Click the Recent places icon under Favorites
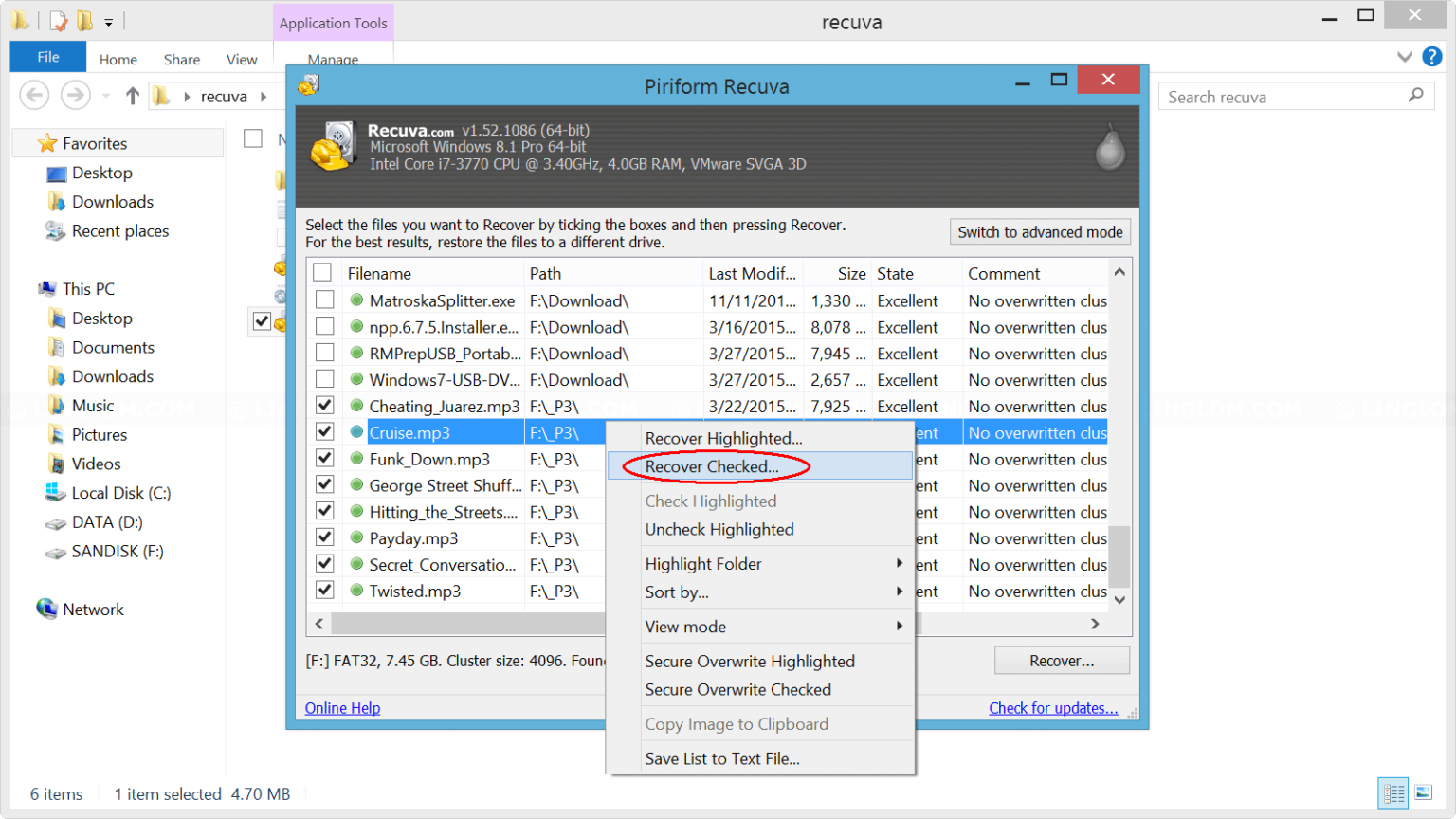Screen dimensions: 1456x819 pos(56,230)
